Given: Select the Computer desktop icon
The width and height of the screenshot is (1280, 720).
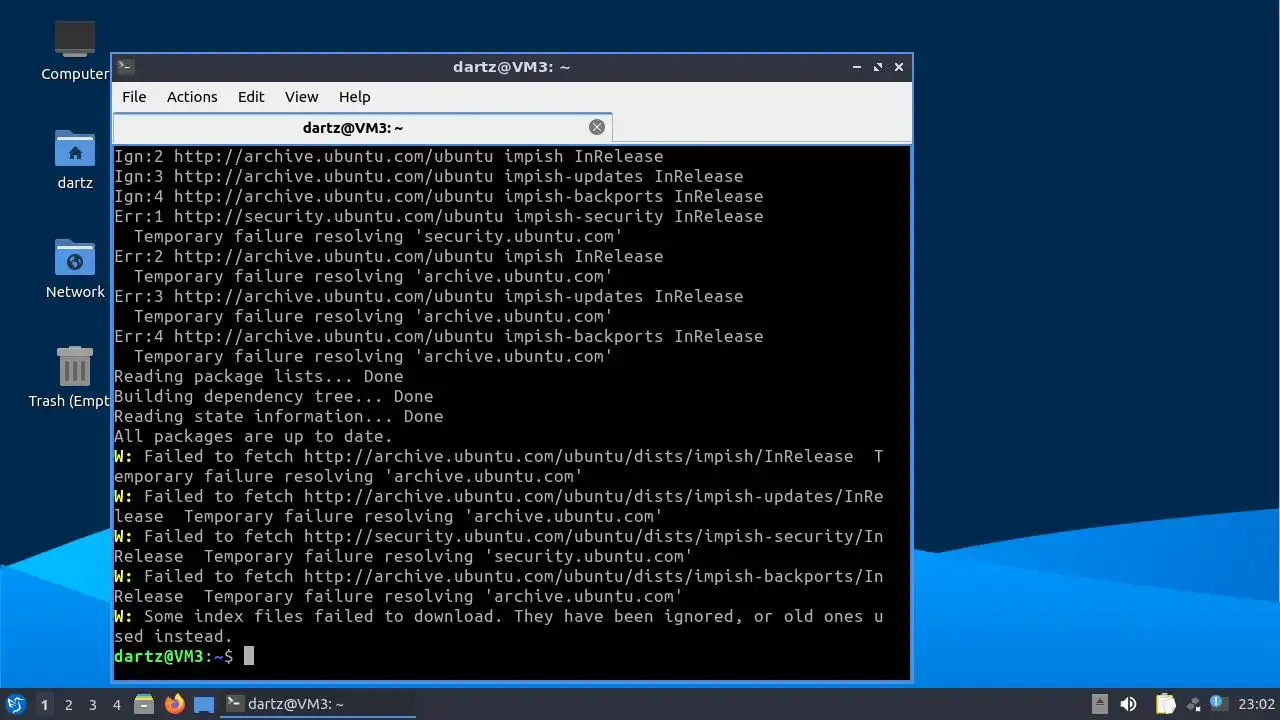Looking at the screenshot, I should click(75, 50).
